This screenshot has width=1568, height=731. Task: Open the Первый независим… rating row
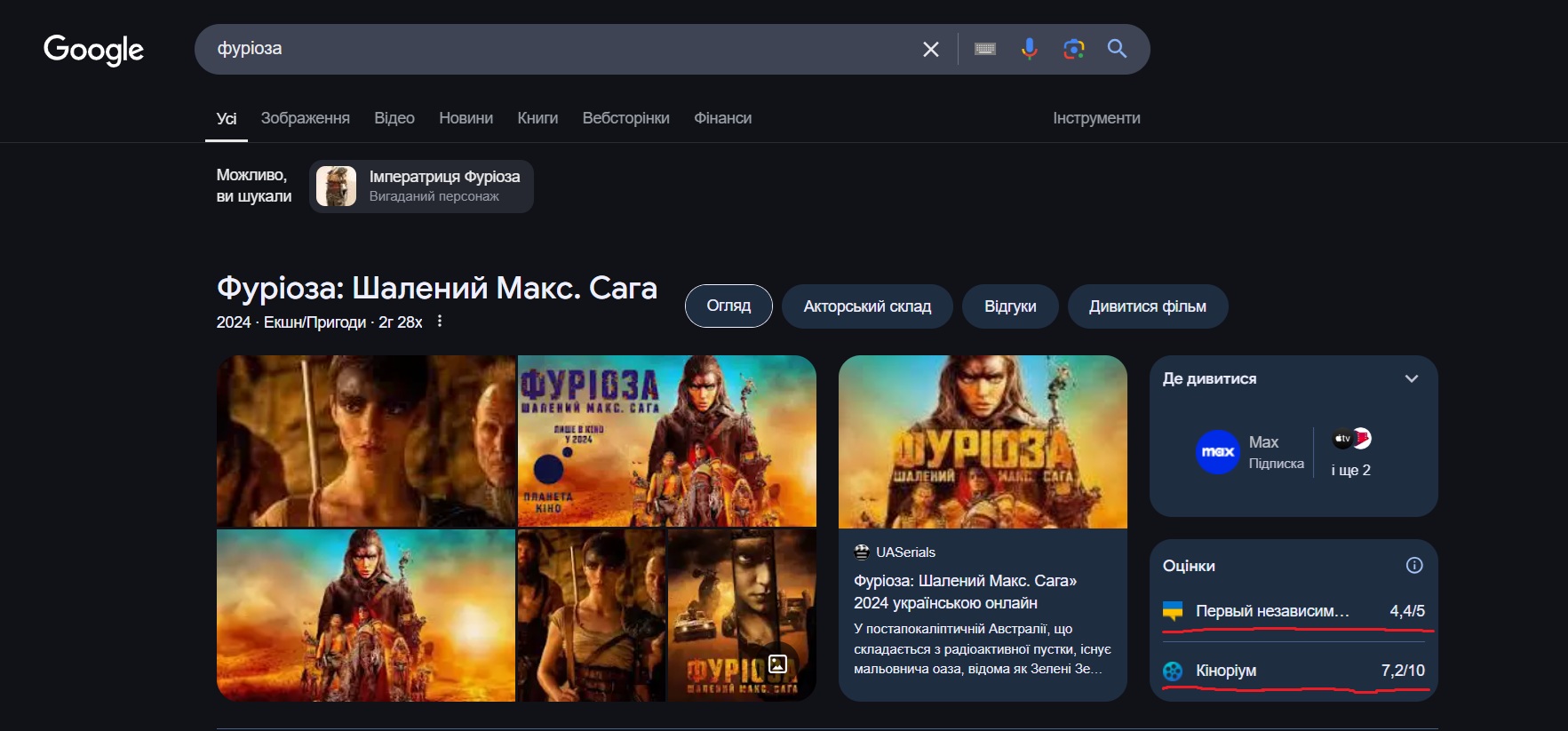click(x=1293, y=611)
